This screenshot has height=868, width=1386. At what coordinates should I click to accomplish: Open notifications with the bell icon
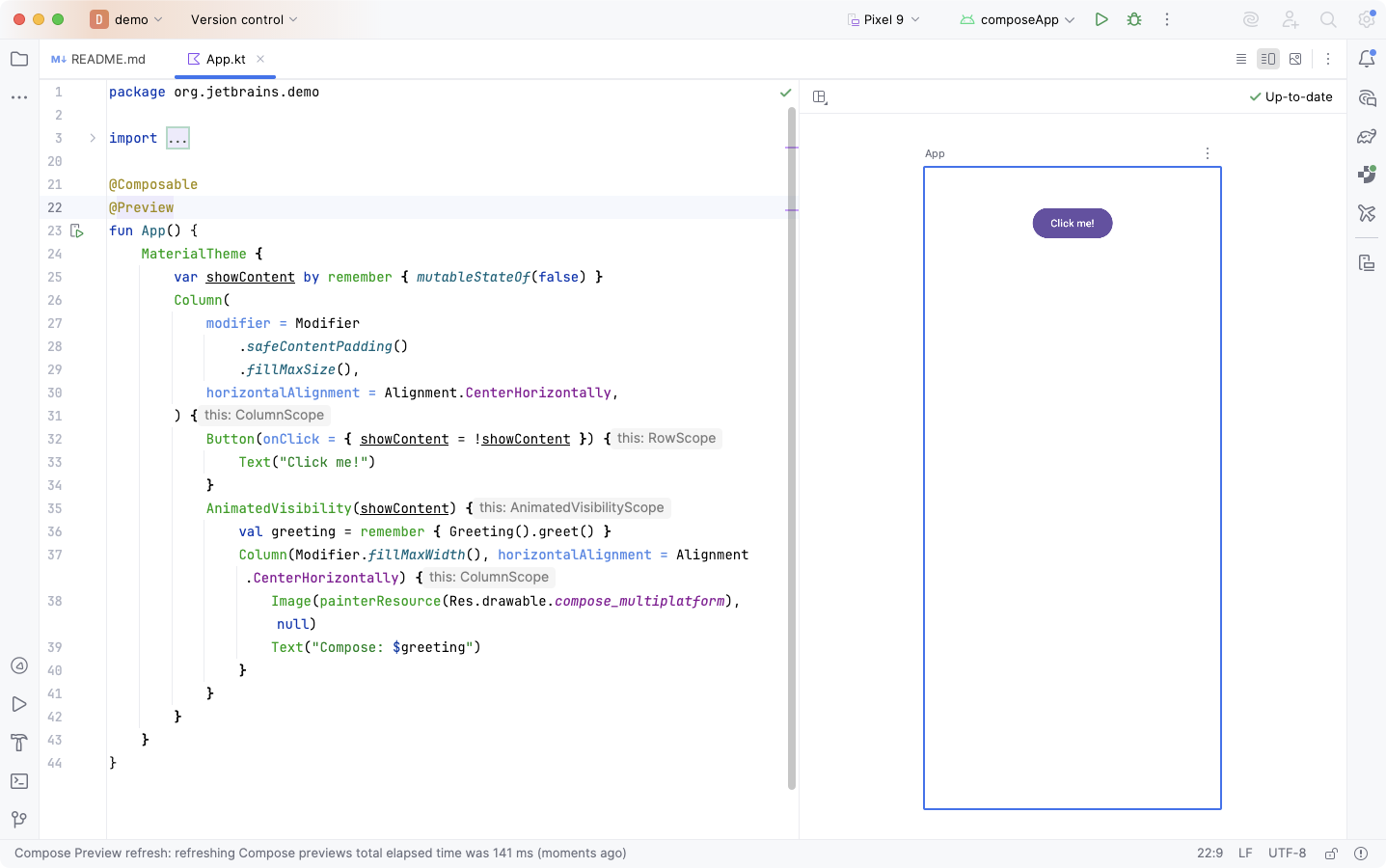click(1366, 60)
